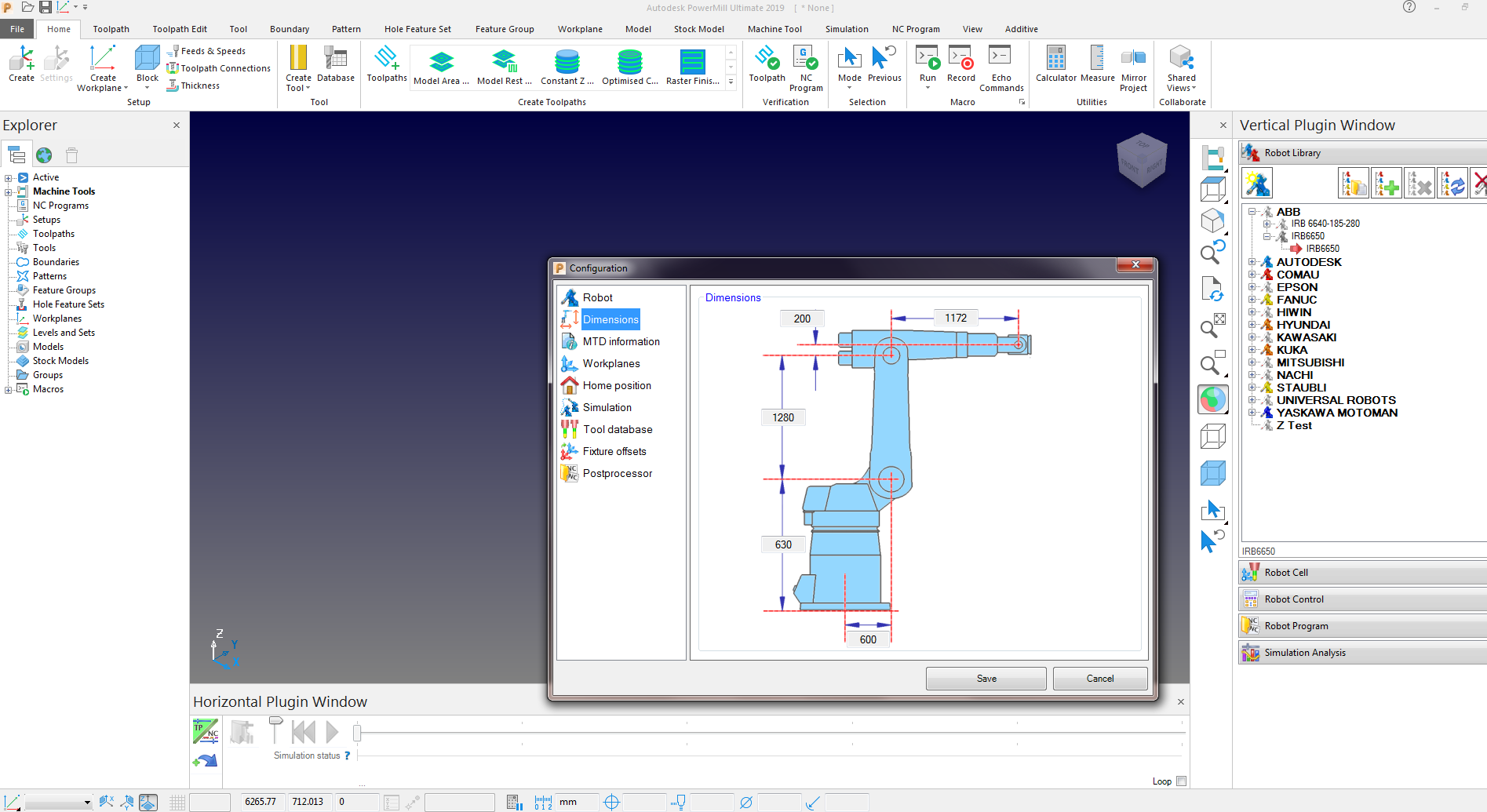Add a robot with the green plus icon

click(x=1386, y=183)
